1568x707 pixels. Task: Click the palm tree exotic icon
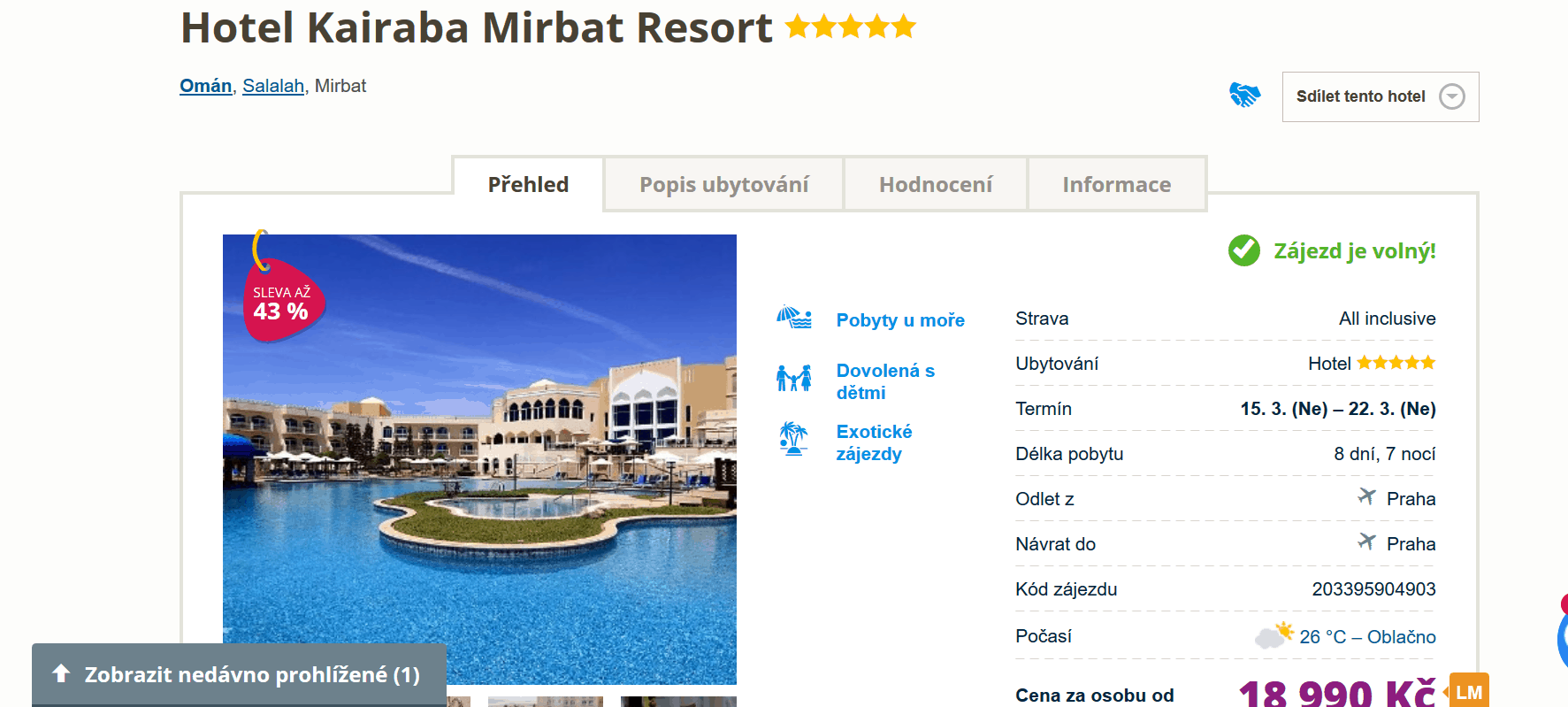(x=794, y=439)
